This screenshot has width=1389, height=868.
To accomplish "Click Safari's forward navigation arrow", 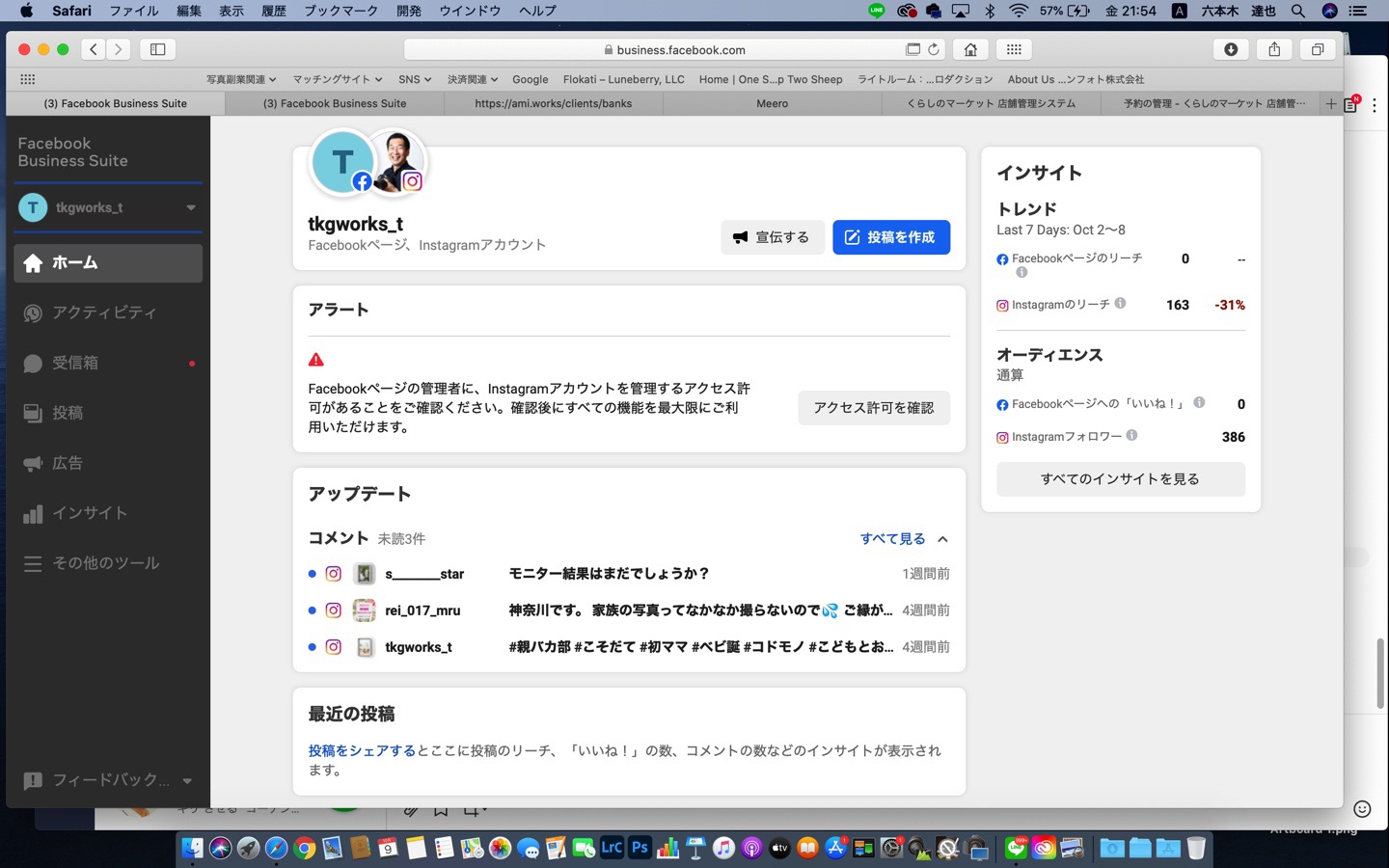I will tap(118, 49).
